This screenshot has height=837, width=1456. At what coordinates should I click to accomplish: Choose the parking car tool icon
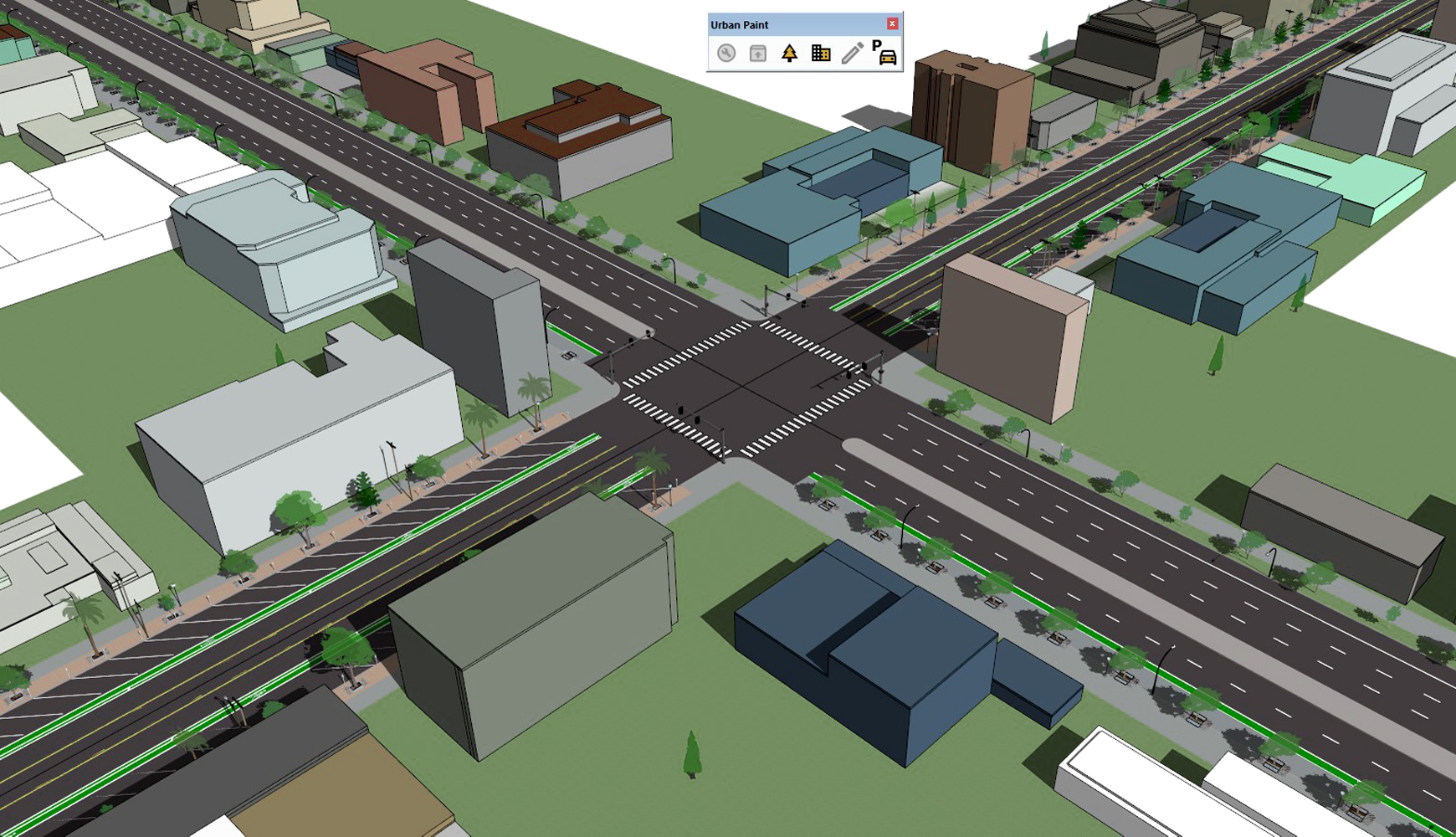pyautogui.click(x=884, y=53)
